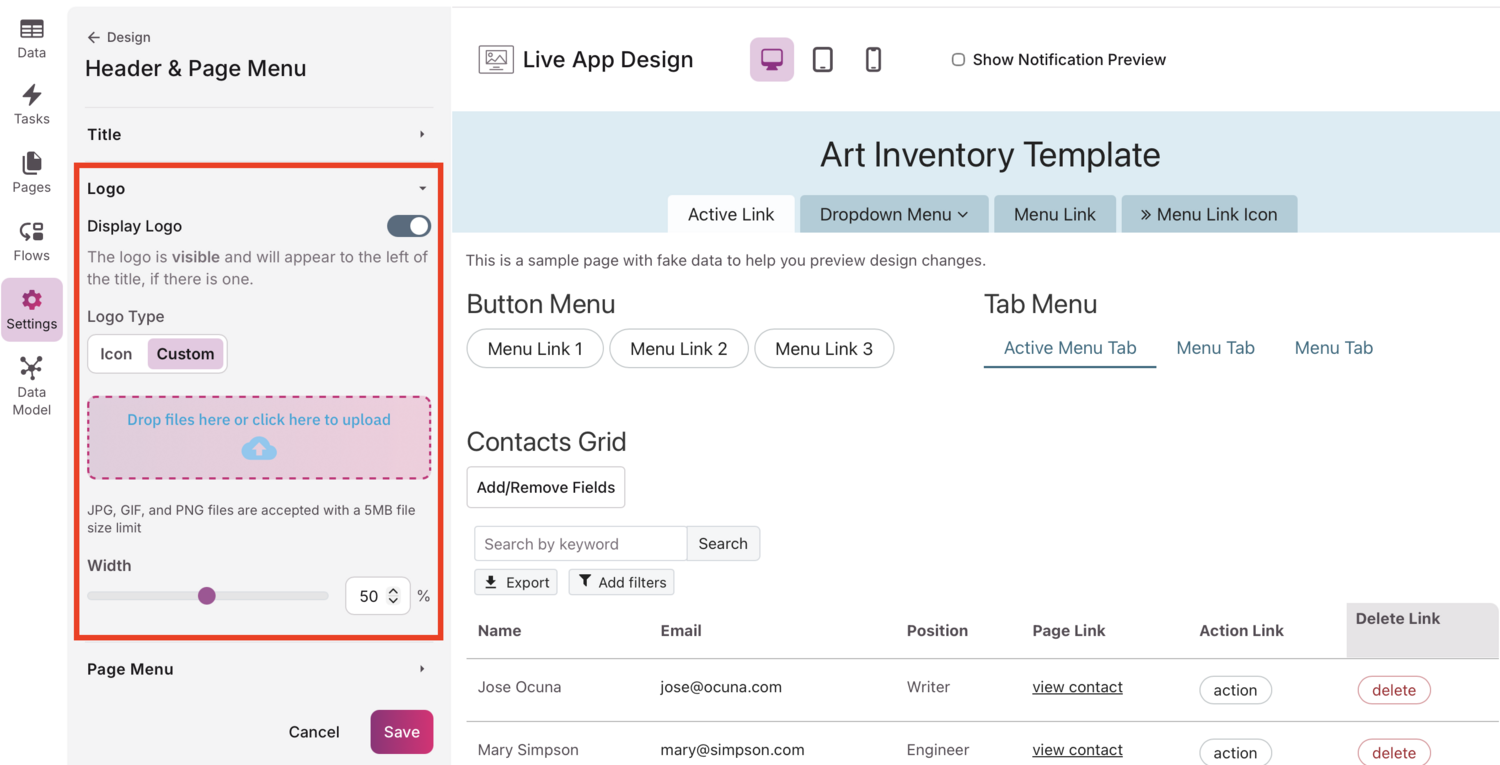The height and width of the screenshot is (765, 1500).
Task: Go back to Design via back link
Action: [x=119, y=37]
